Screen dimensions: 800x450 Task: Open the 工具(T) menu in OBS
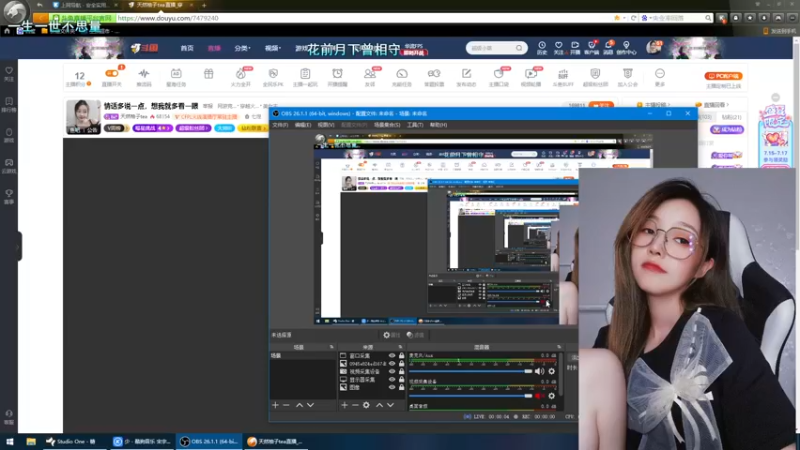tap(415, 125)
